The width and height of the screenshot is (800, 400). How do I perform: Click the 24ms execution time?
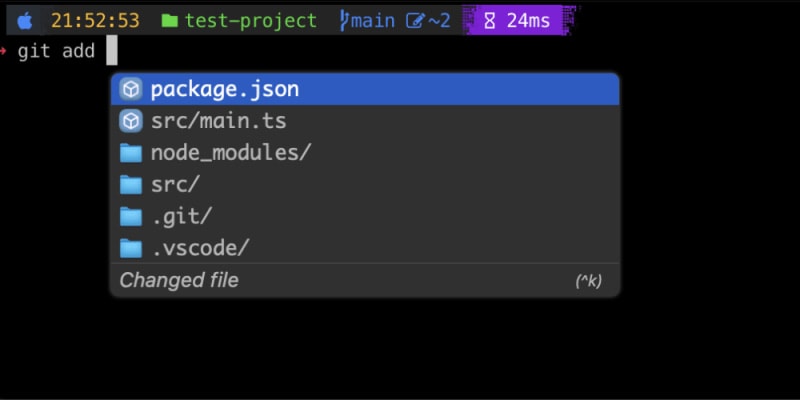[x=528, y=20]
